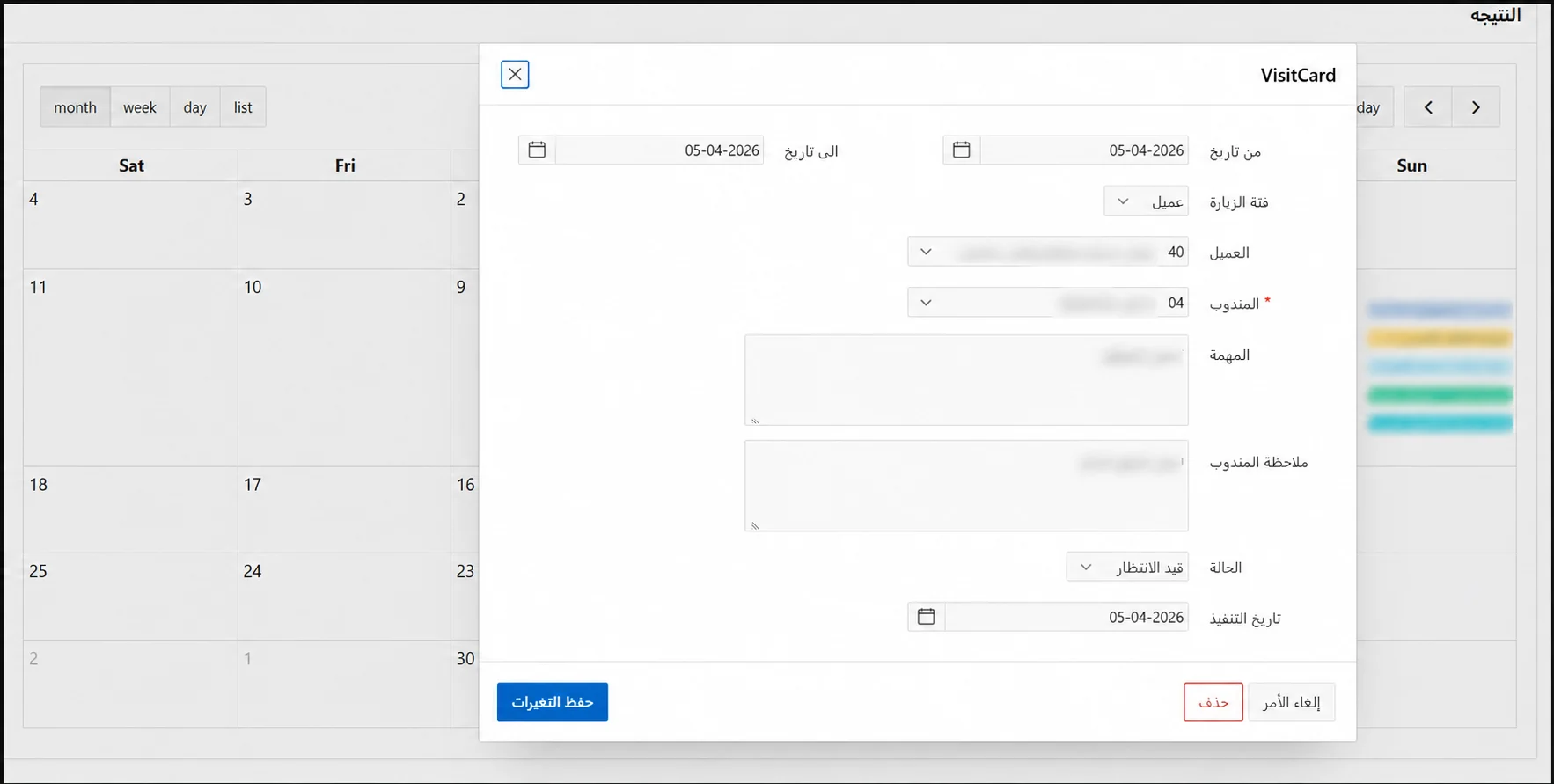The width and height of the screenshot is (1554, 784).
Task: Click the partially hidden day button right of dialog
Action: coord(1374,107)
